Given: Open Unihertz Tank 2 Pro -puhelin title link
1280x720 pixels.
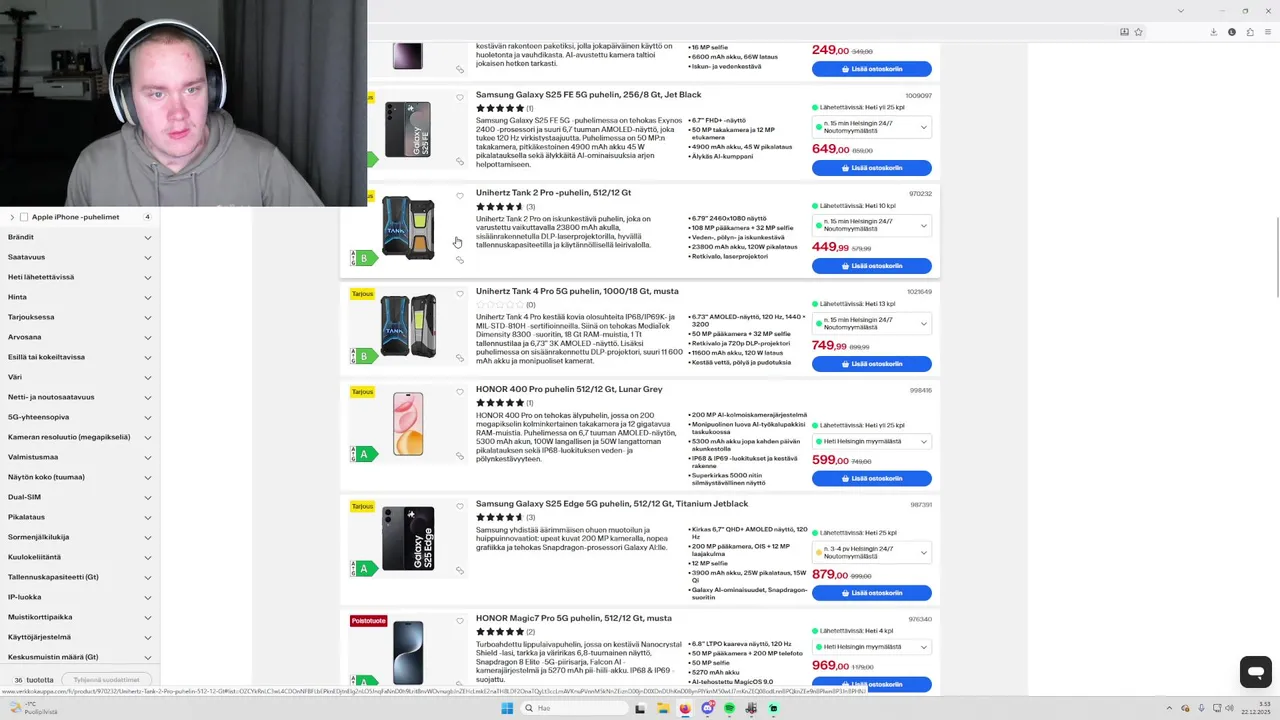Looking at the screenshot, I should [553, 193].
